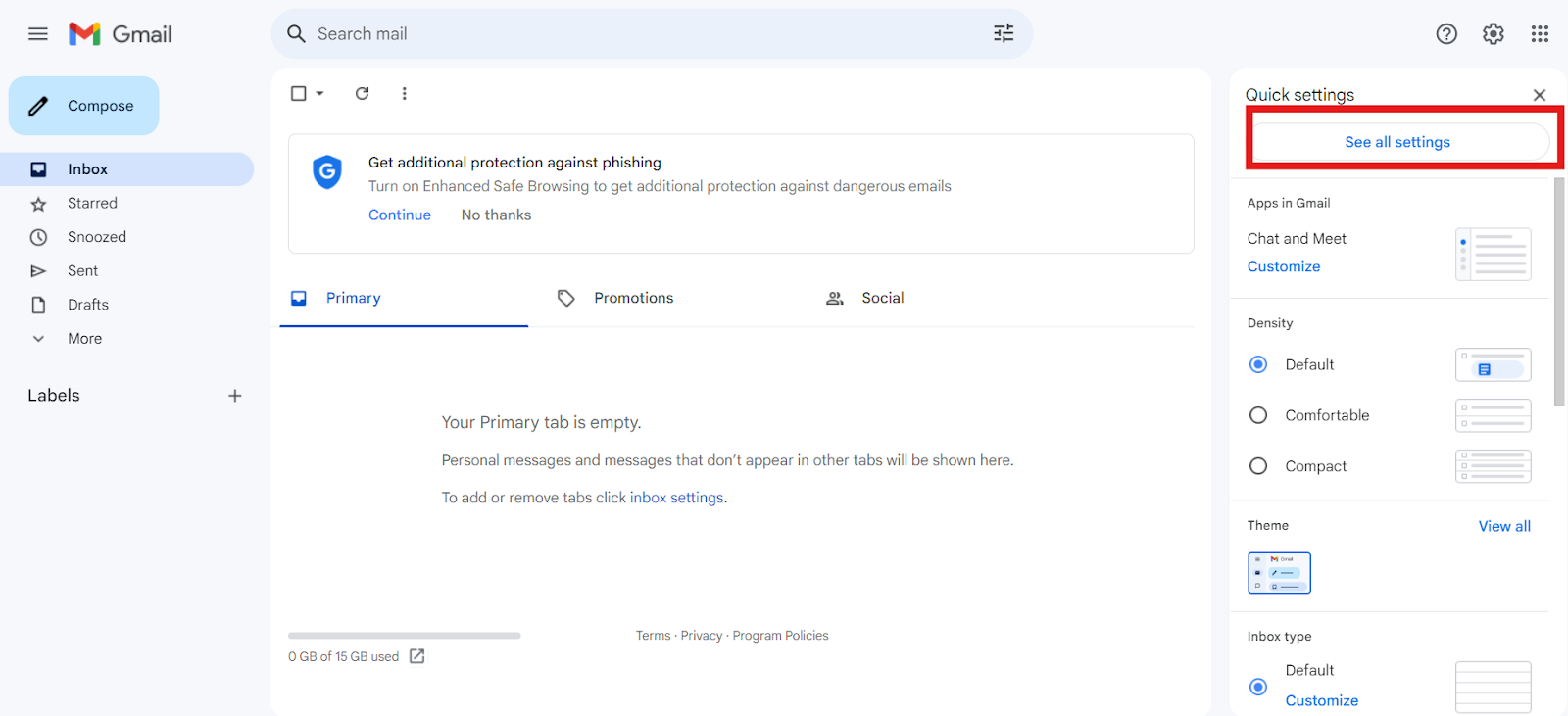Click the Gmail logo
Viewport: 1568px width, 716px height.
pyautogui.click(x=121, y=34)
